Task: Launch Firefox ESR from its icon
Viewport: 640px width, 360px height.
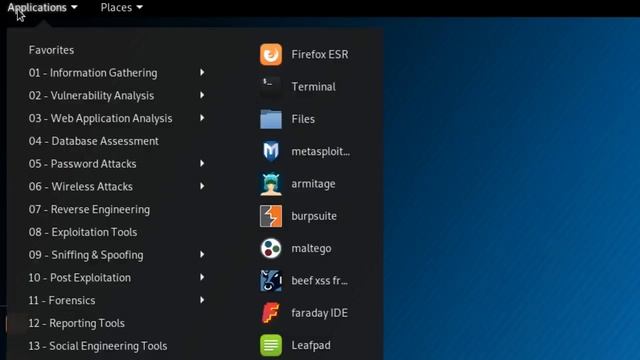Action: pos(271,54)
